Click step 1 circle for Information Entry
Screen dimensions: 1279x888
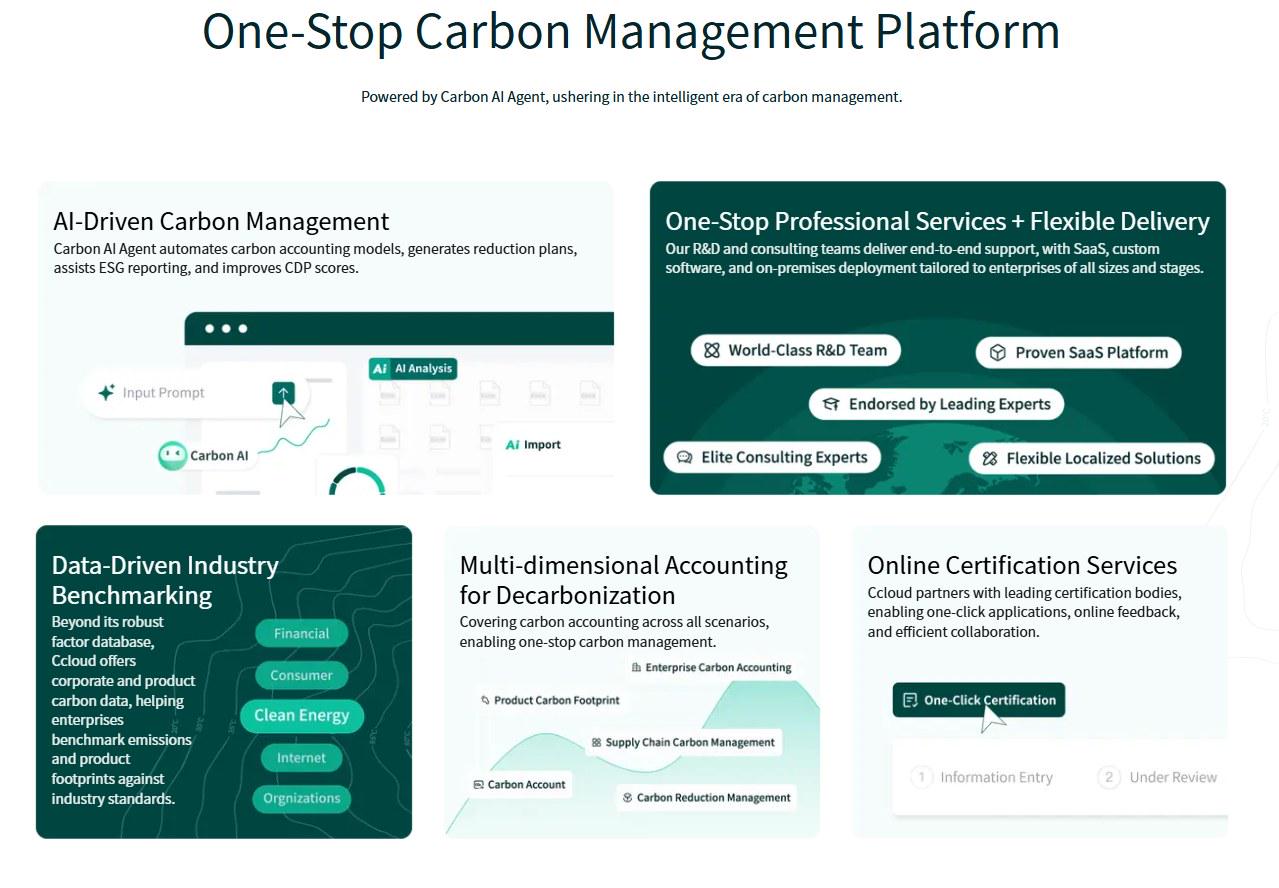click(x=922, y=777)
